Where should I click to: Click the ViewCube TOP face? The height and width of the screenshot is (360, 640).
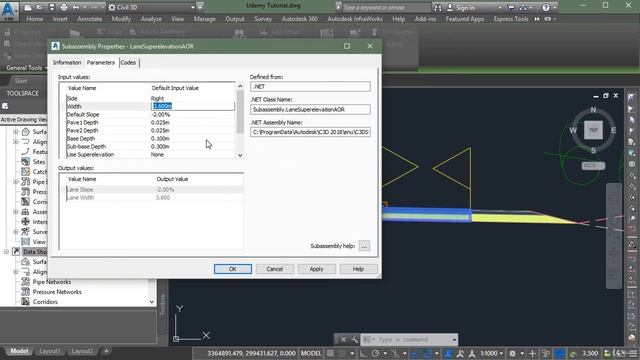click(x=593, y=130)
